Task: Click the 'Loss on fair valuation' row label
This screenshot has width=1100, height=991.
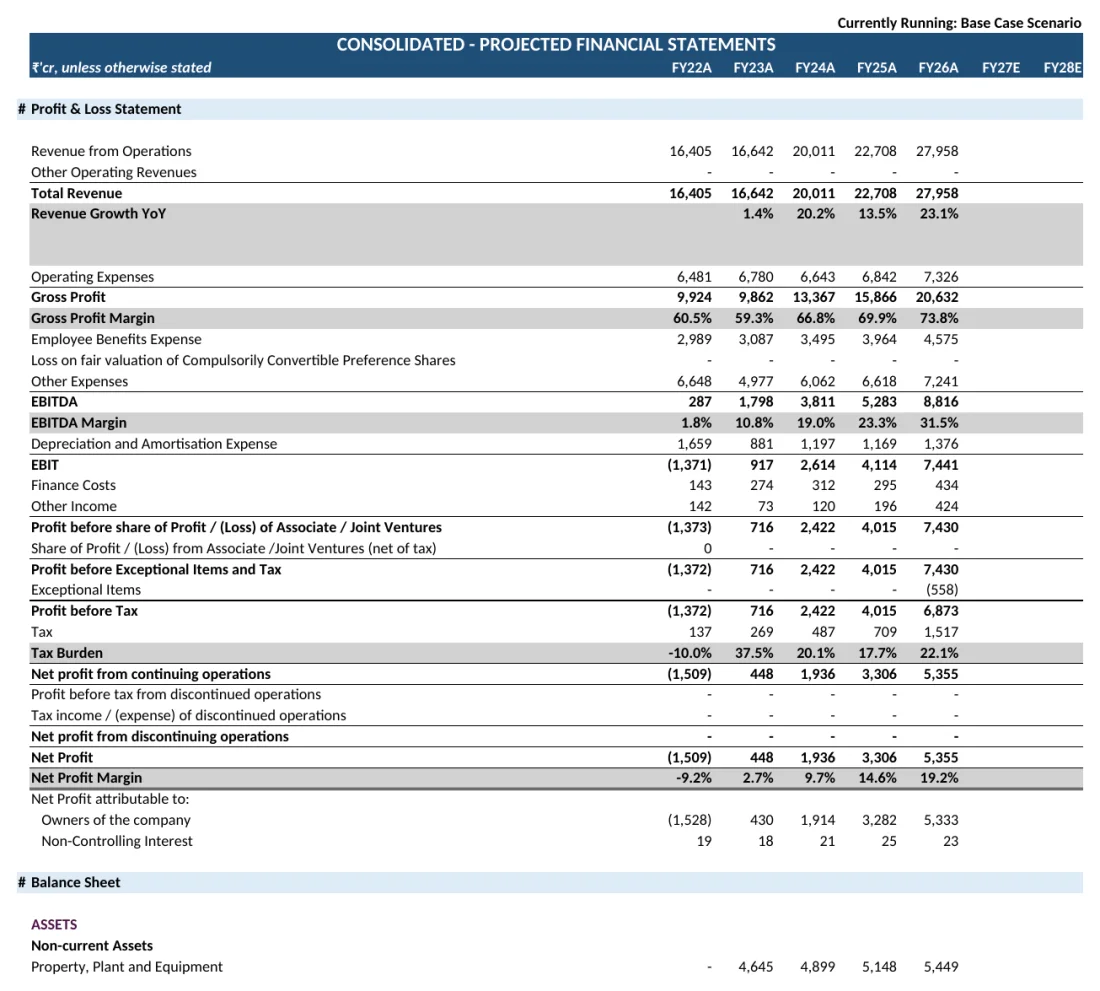Action: coord(243,360)
